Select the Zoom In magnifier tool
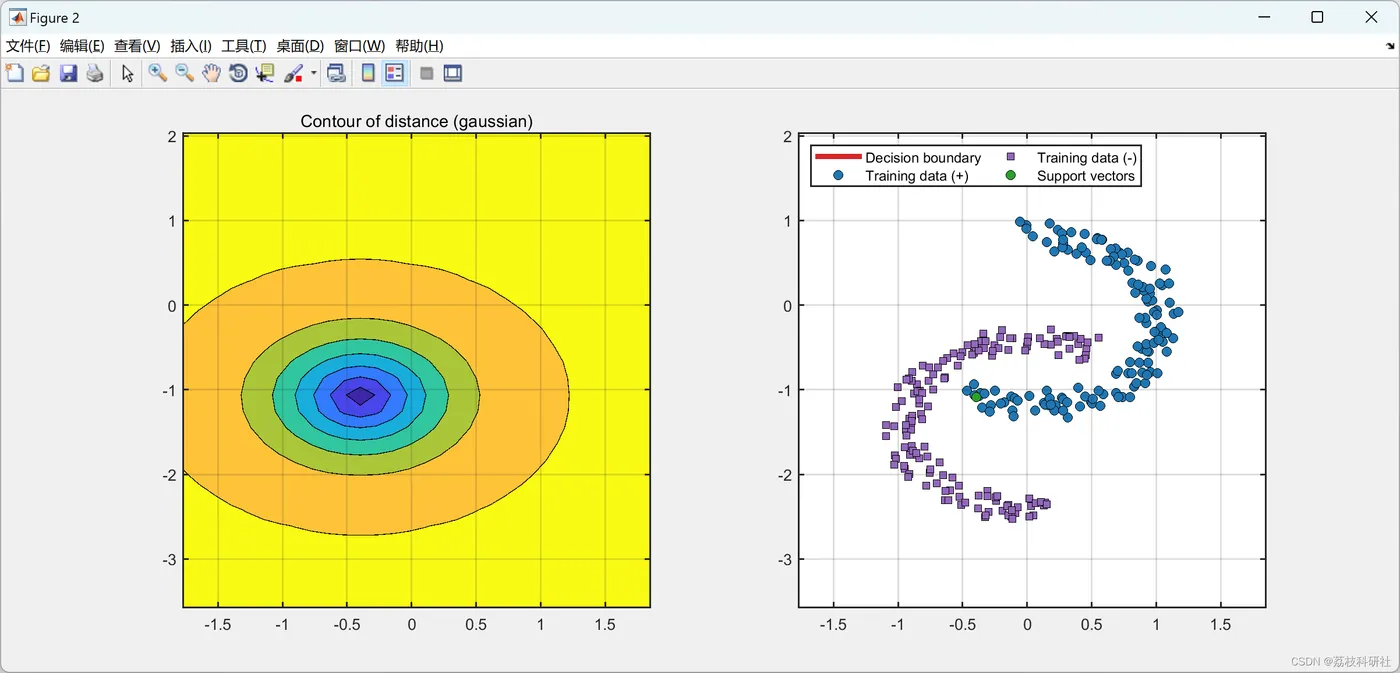The height and width of the screenshot is (673, 1400). tap(157, 73)
